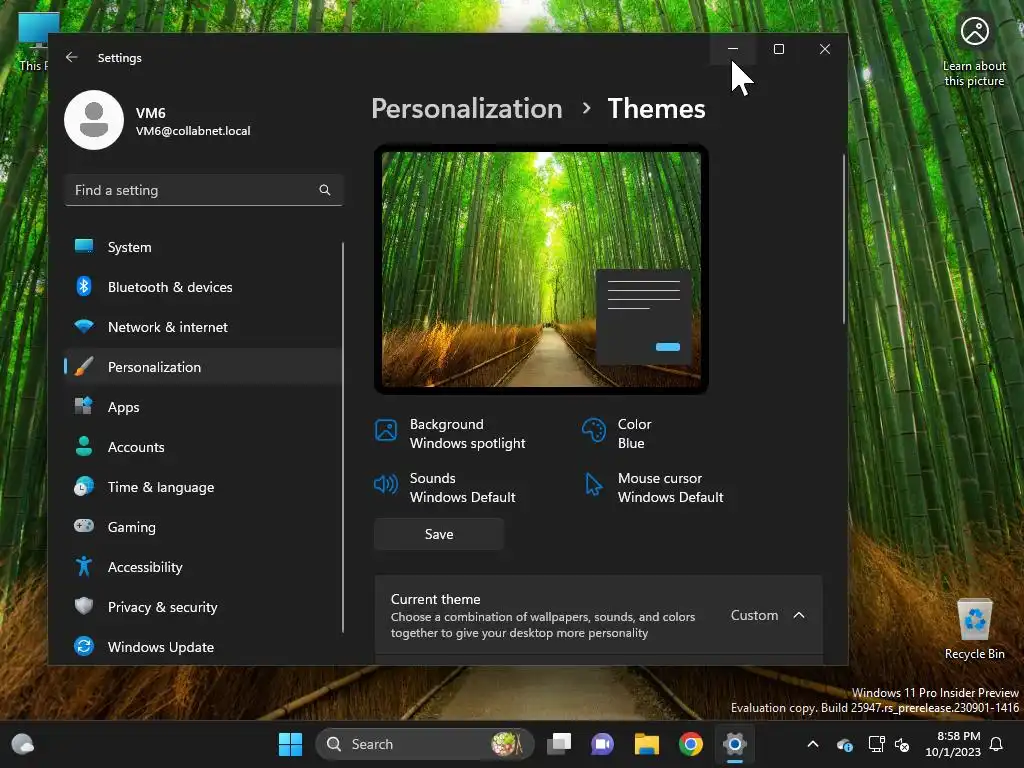Screen dimensions: 1024x768
Task: Open the Windows Start menu
Action: [x=291, y=744]
